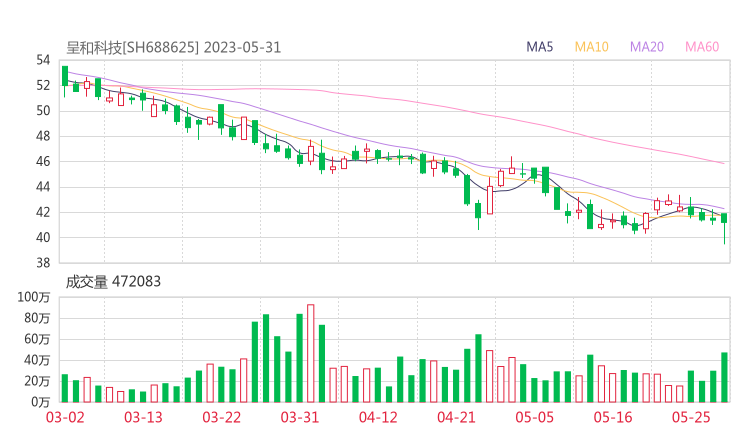Image resolution: width=740 pixels, height=440 pixels.
Task: Click the 48 price axis label
Action: tap(43, 136)
